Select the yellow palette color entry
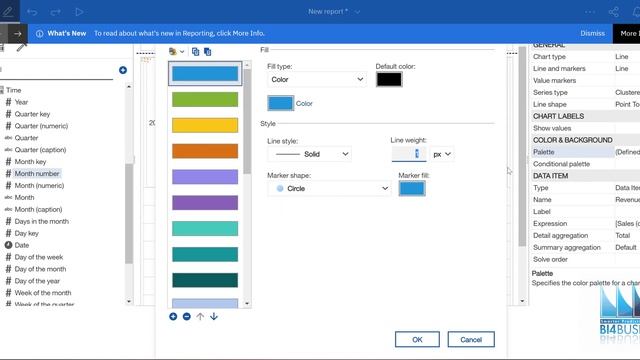 coord(205,125)
